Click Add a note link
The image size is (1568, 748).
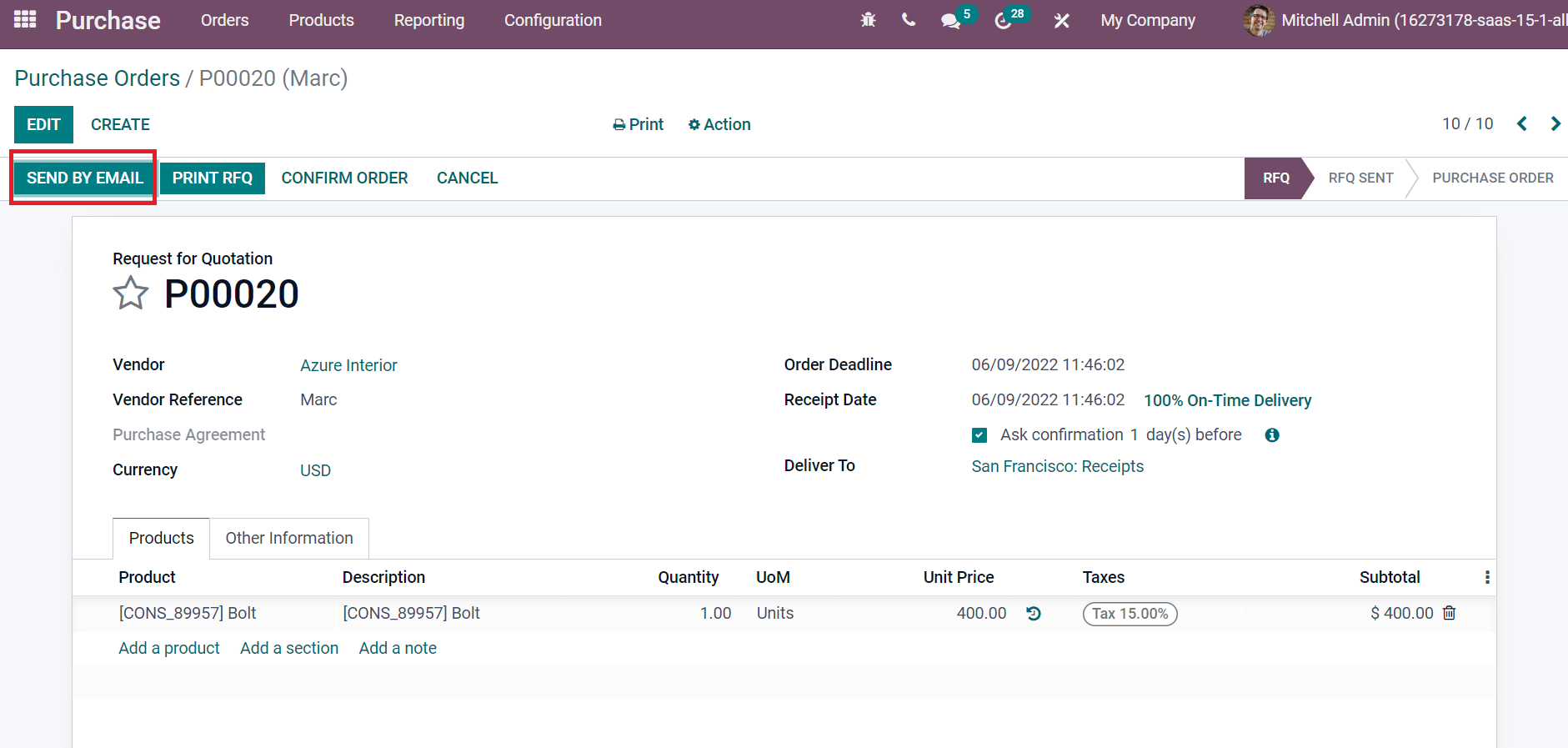click(398, 648)
